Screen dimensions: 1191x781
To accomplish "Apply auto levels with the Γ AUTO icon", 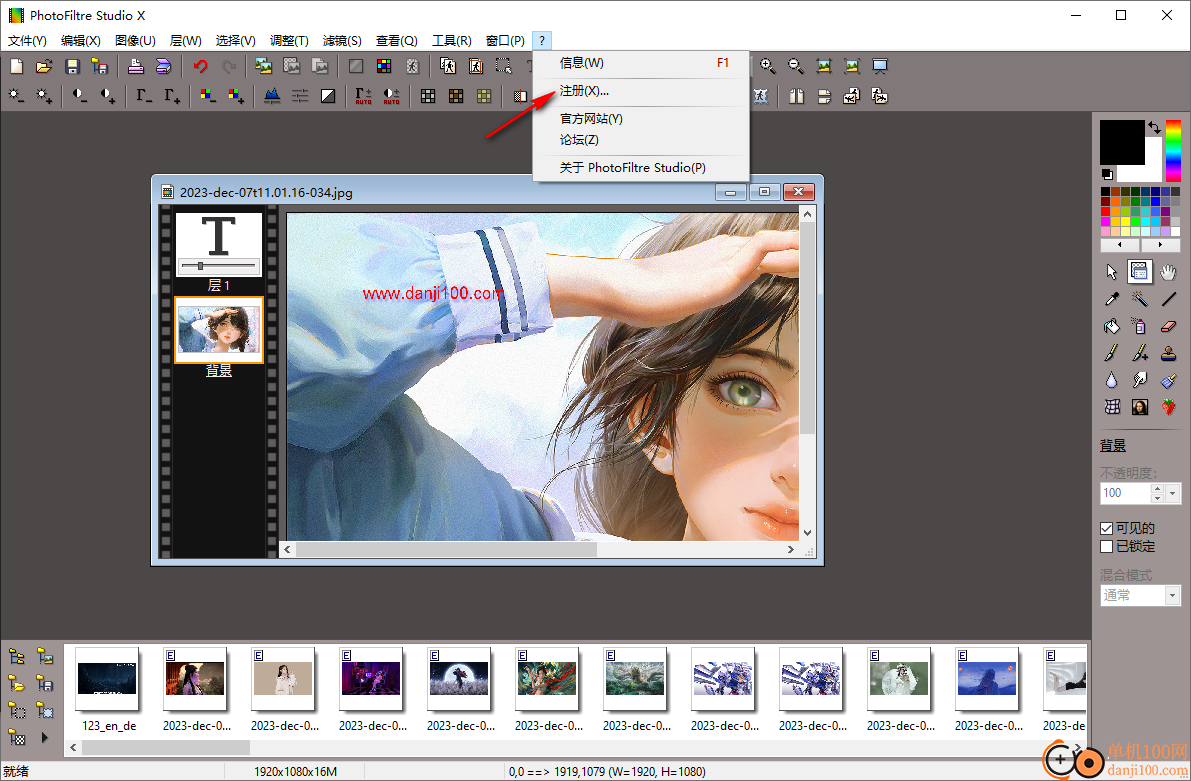I will coord(364,96).
